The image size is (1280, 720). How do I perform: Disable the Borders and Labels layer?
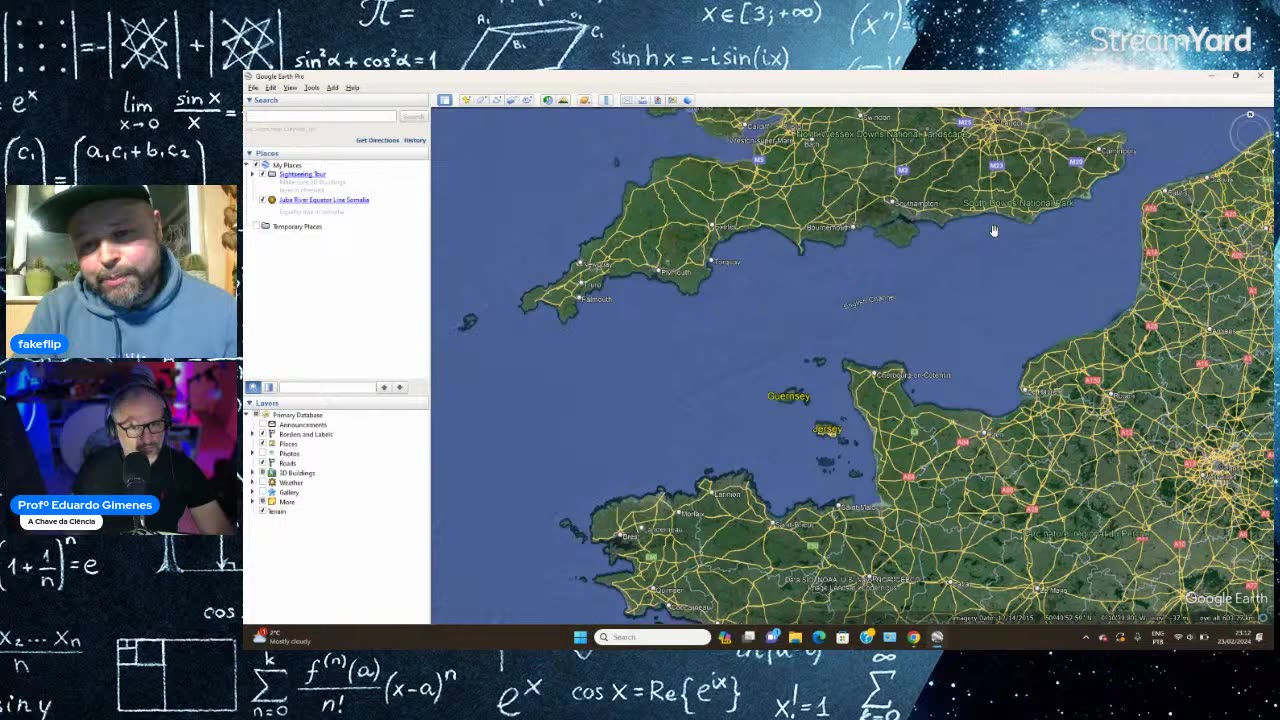click(x=263, y=434)
